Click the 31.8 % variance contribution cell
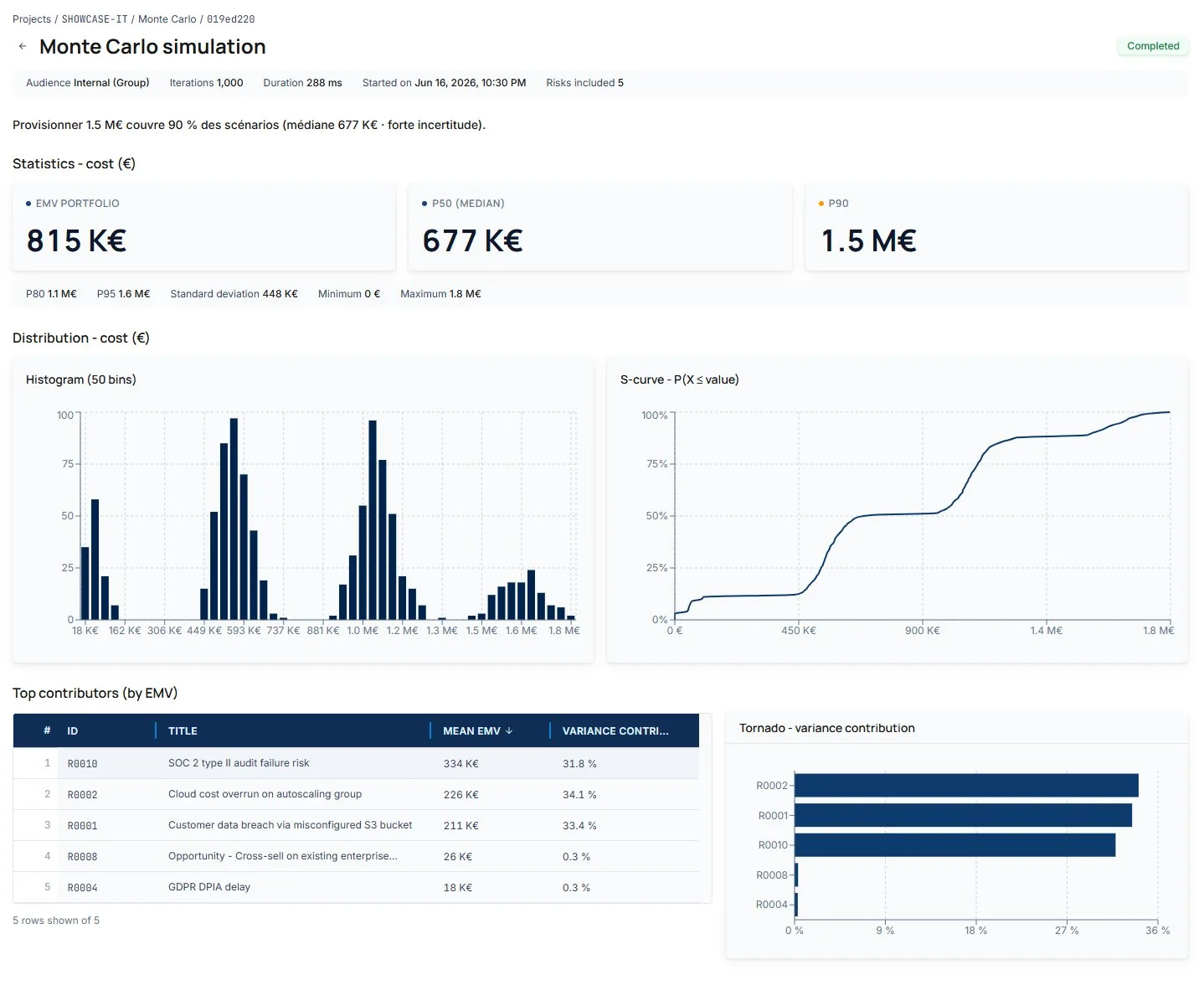The height and width of the screenshot is (1001, 1204). (579, 764)
